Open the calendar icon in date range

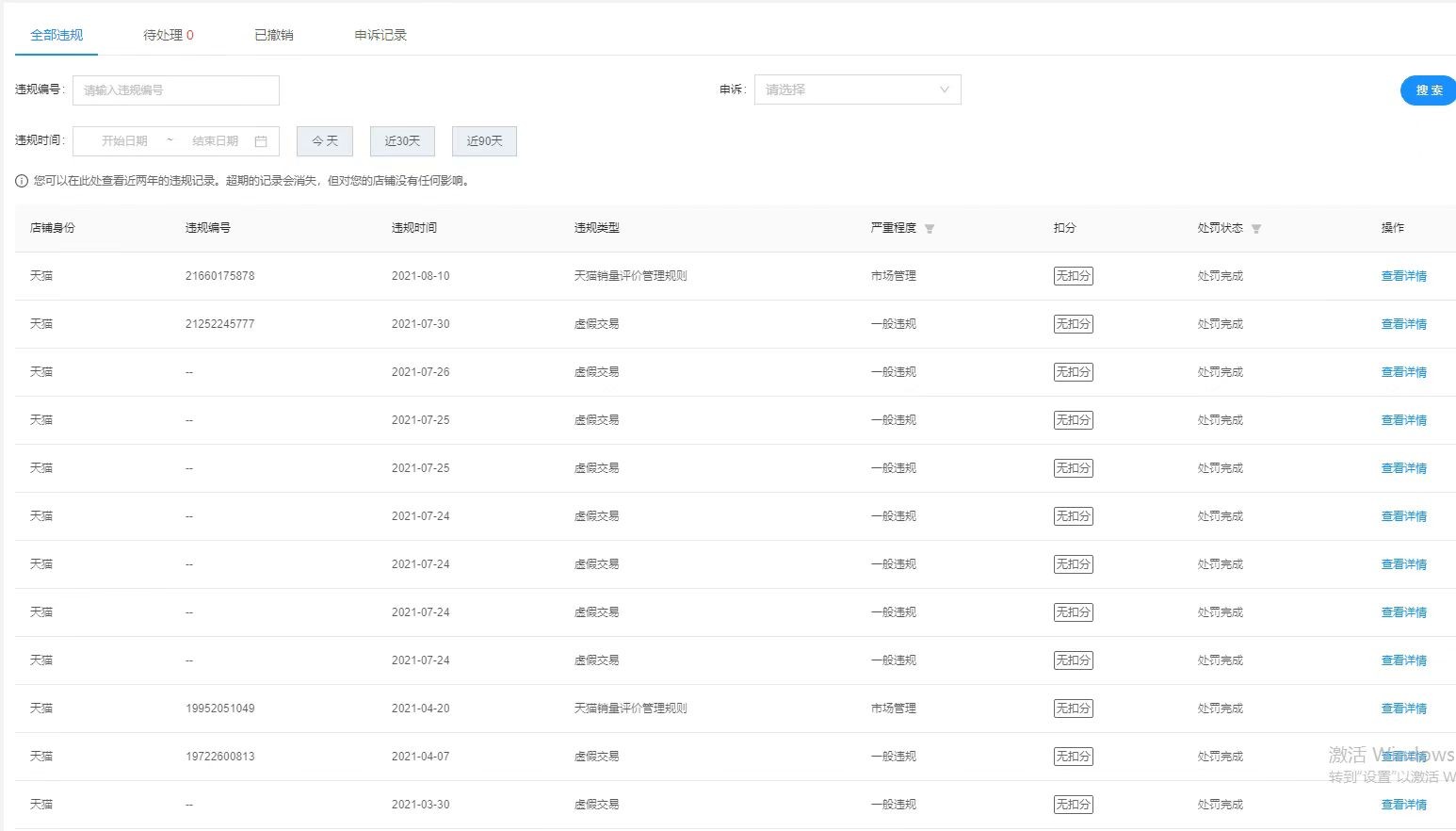pyautogui.click(x=261, y=141)
